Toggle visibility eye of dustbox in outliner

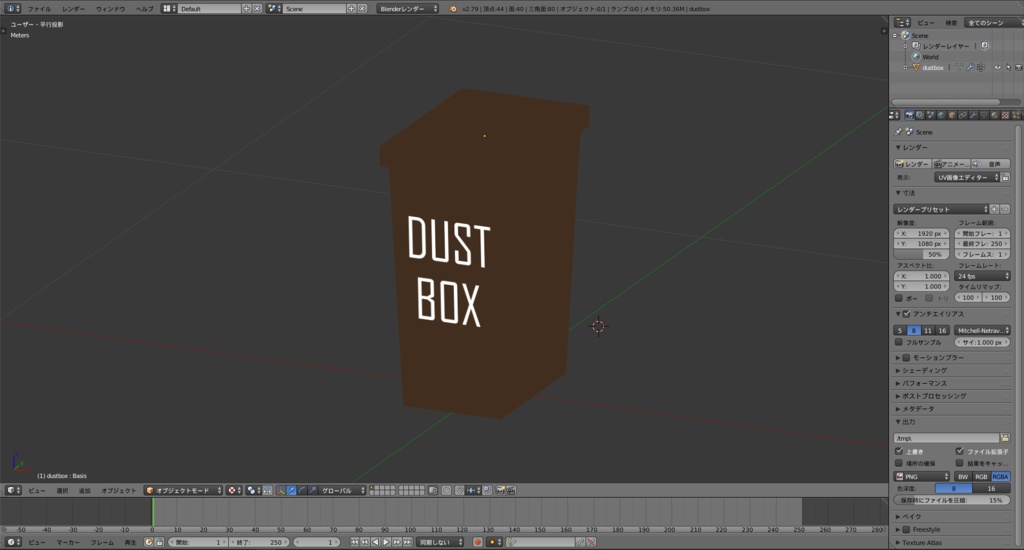(x=996, y=68)
